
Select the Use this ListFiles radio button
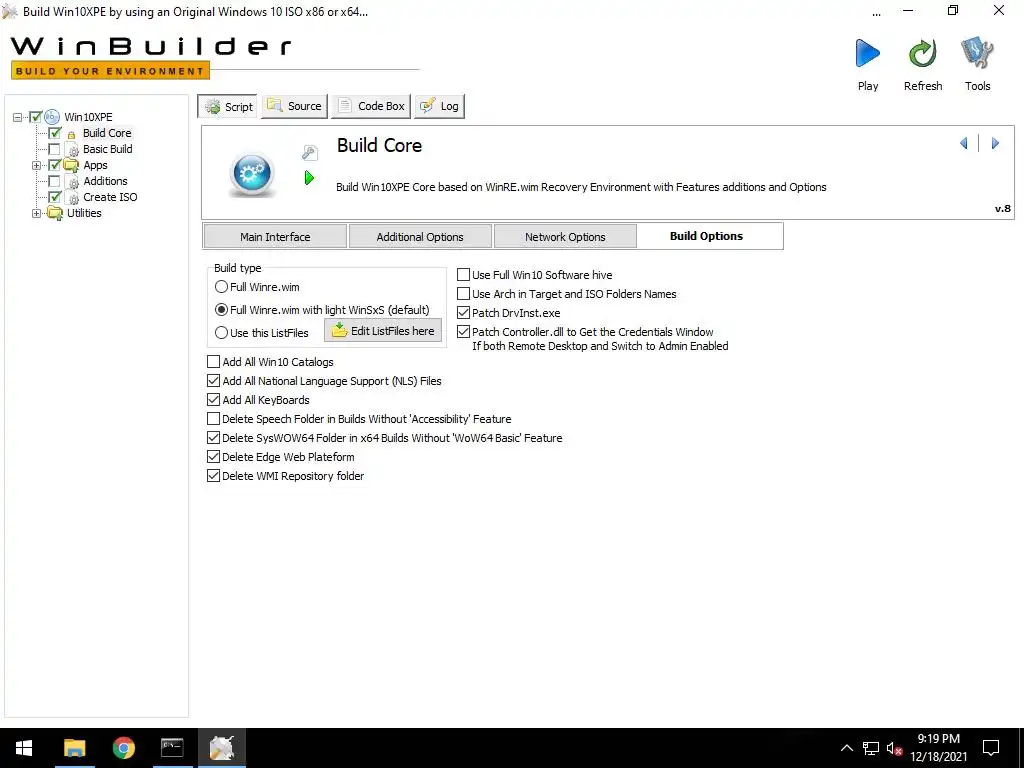pyautogui.click(x=221, y=332)
